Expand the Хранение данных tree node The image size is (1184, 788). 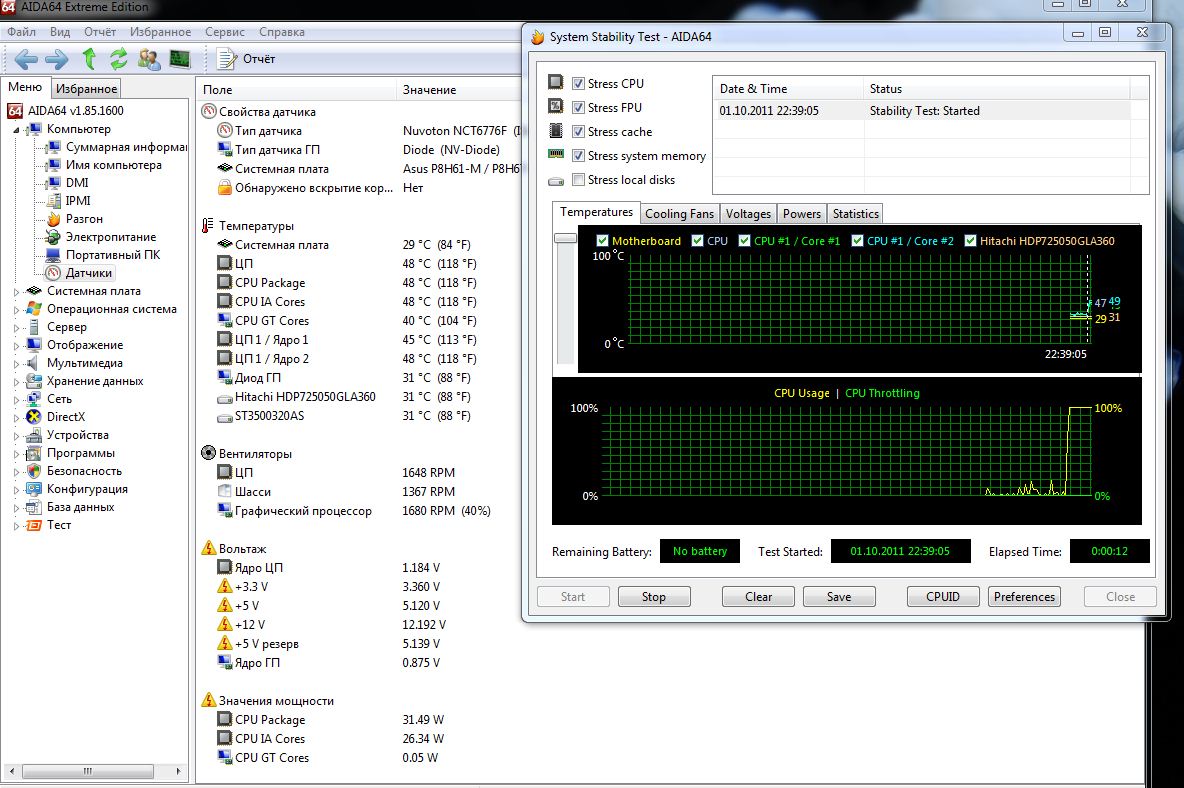17,381
